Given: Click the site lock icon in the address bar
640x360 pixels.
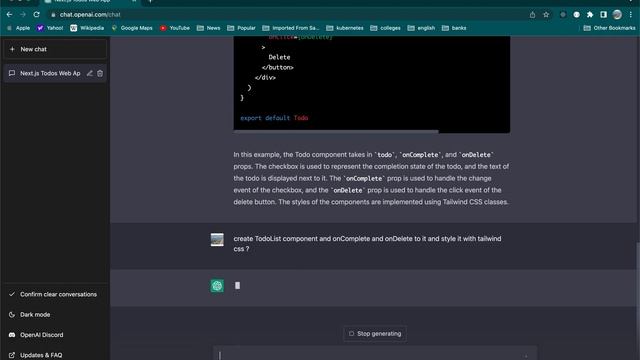Looking at the screenshot, I should click(x=53, y=15).
